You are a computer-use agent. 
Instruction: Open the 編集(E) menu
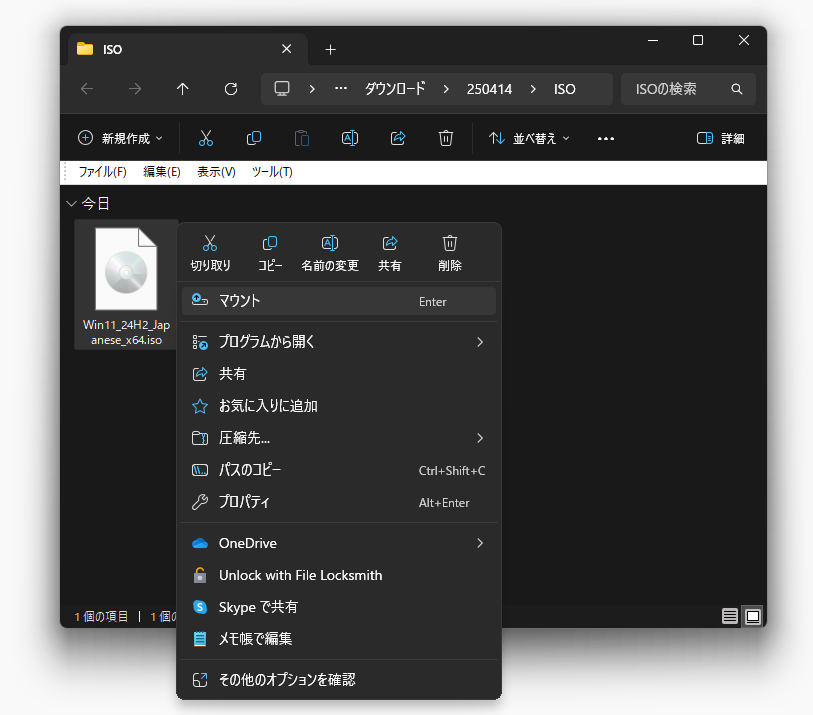162,172
